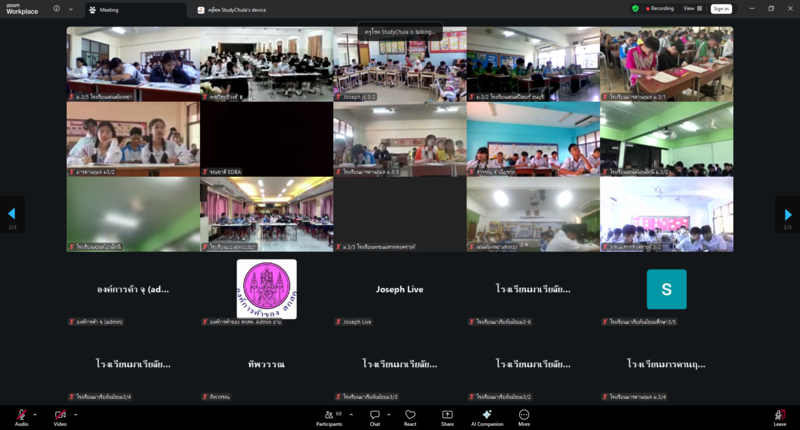Click the Sign in button
Image resolution: width=800 pixels, height=430 pixels.
click(x=721, y=9)
